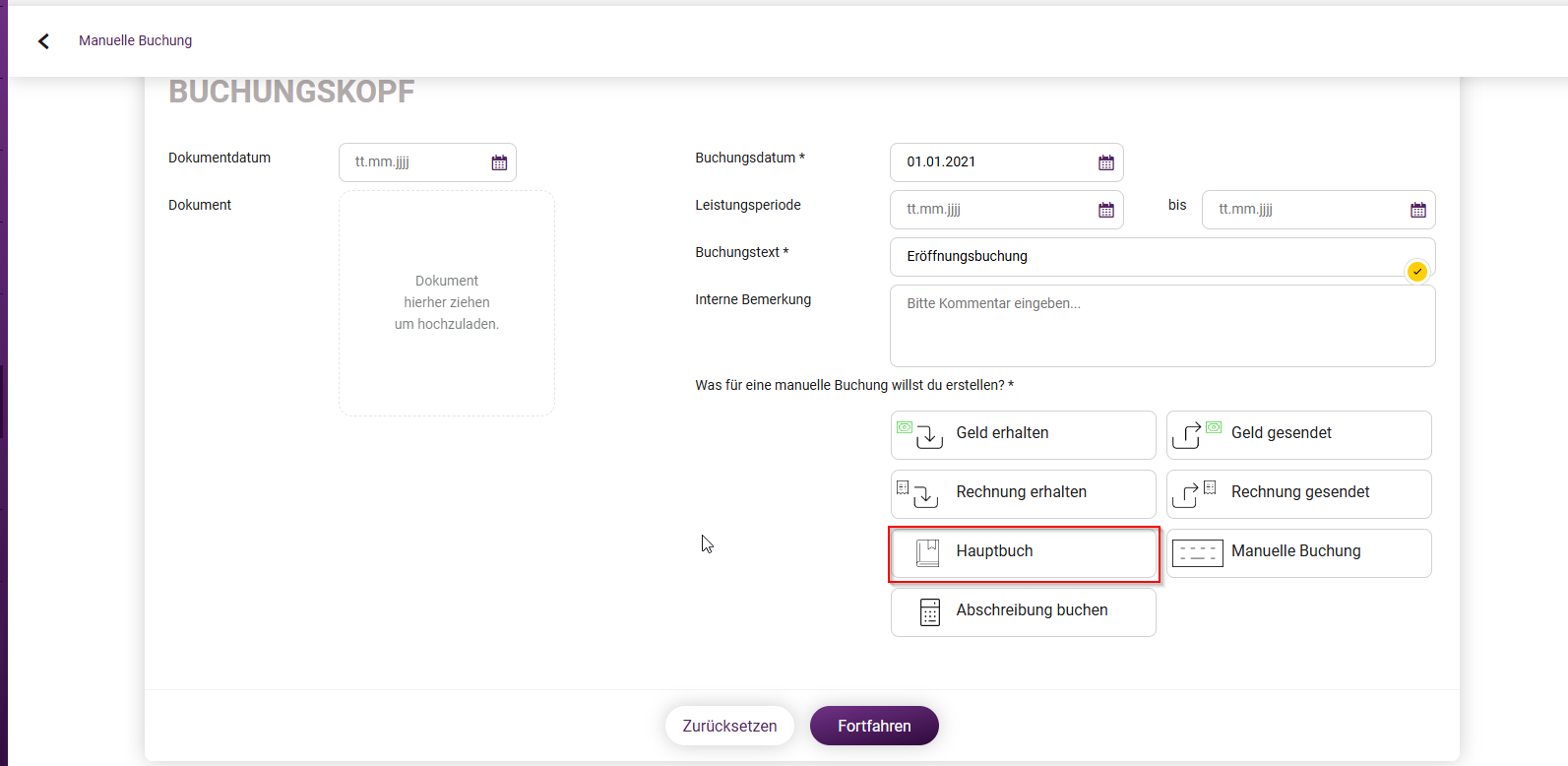
Task: Click the Dokument upload drop zone
Action: tap(447, 303)
